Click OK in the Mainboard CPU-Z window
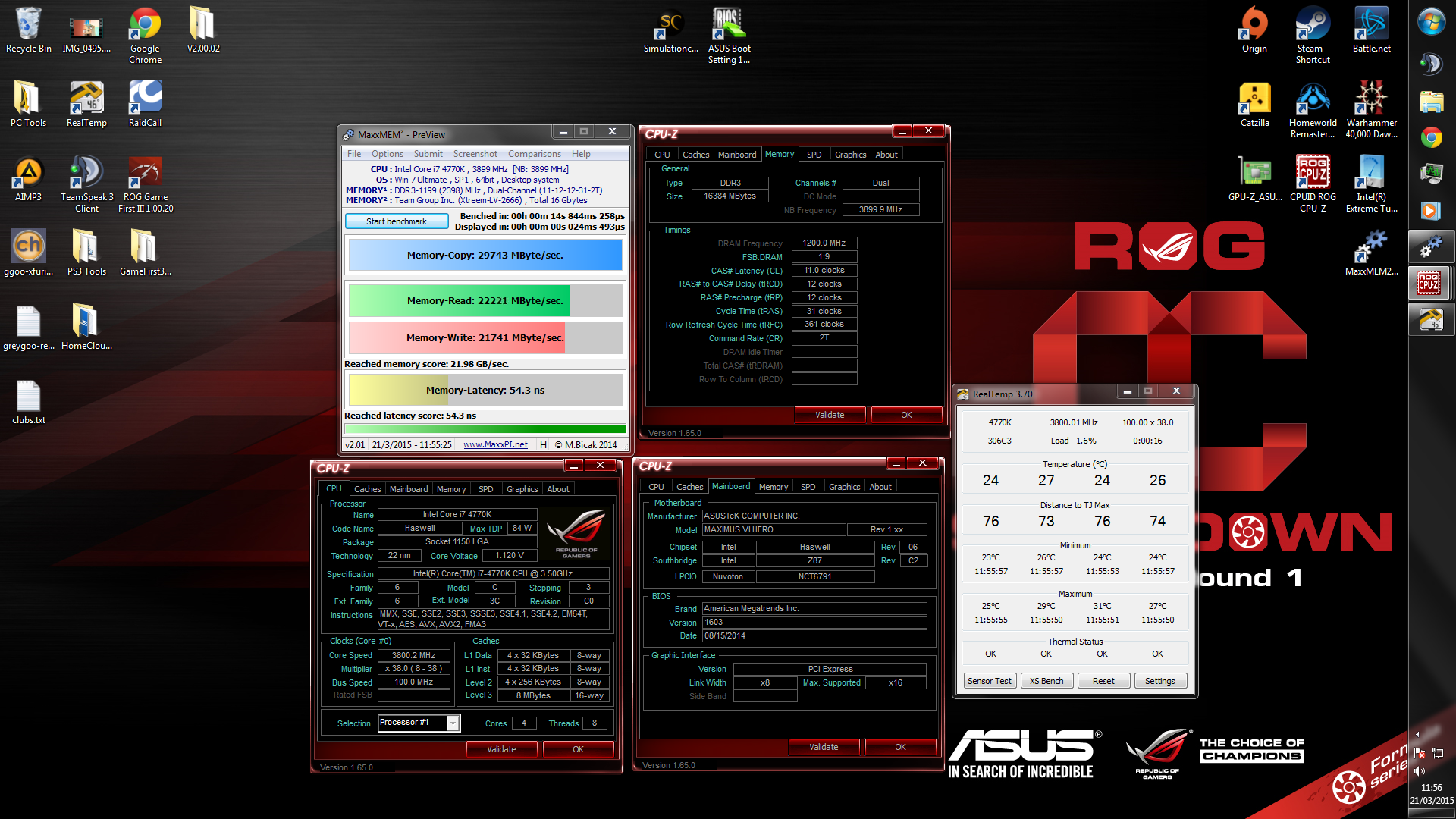 [900, 747]
